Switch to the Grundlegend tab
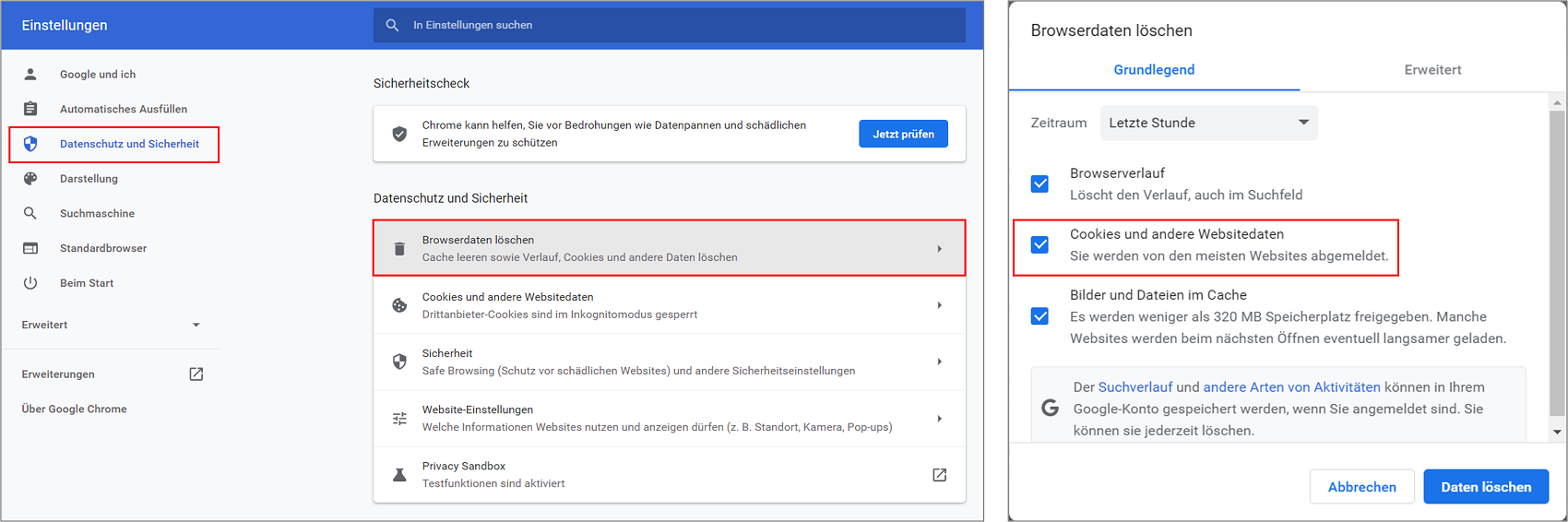1568x522 pixels. pyautogui.click(x=1154, y=70)
